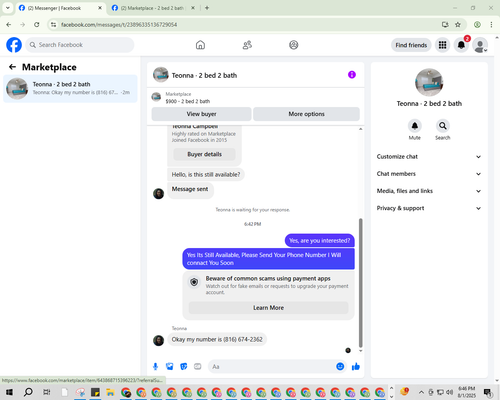
Task: Expand the Privacy & support section
Action: pos(429,208)
